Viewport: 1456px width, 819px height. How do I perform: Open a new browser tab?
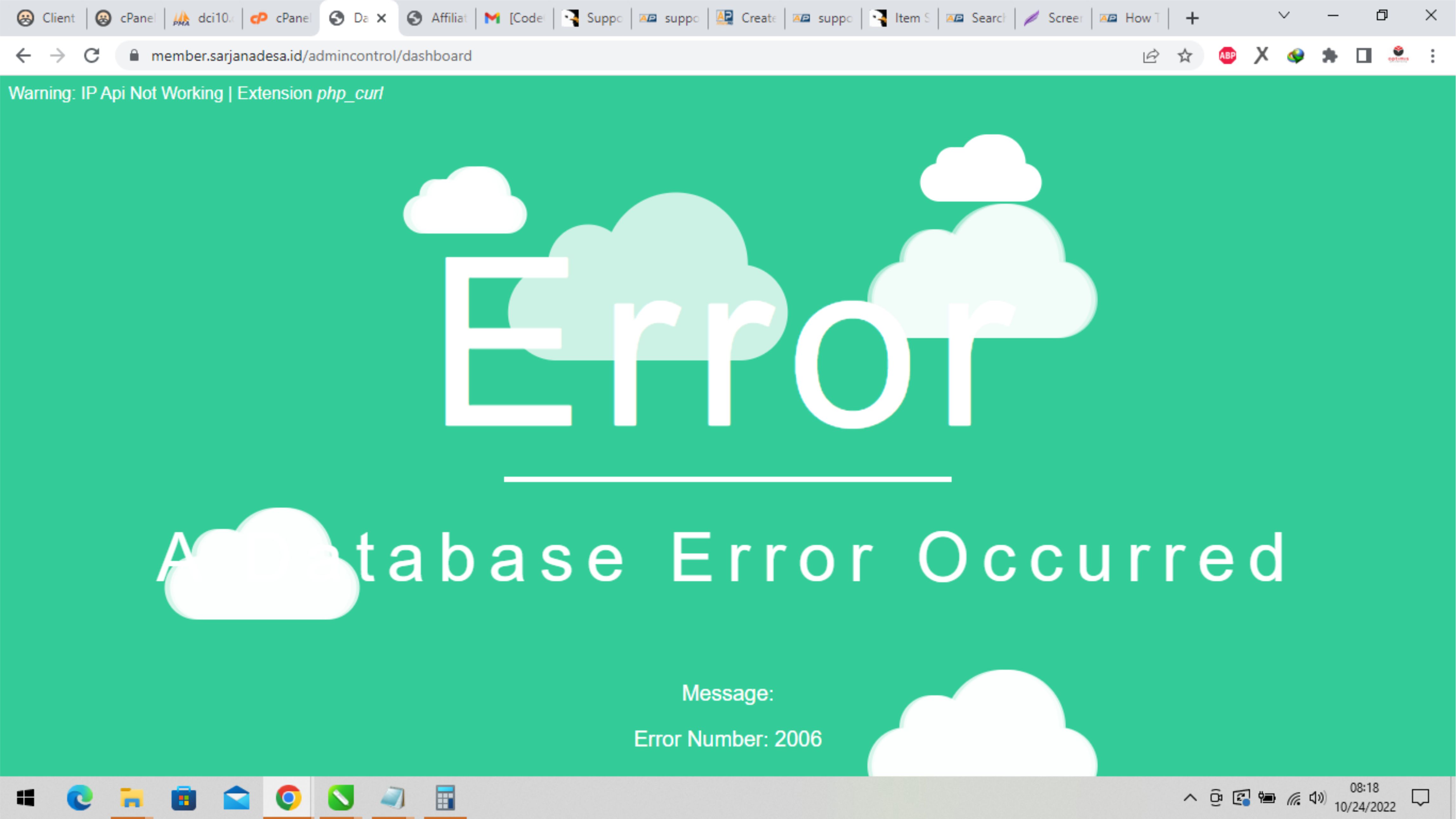(x=1192, y=18)
